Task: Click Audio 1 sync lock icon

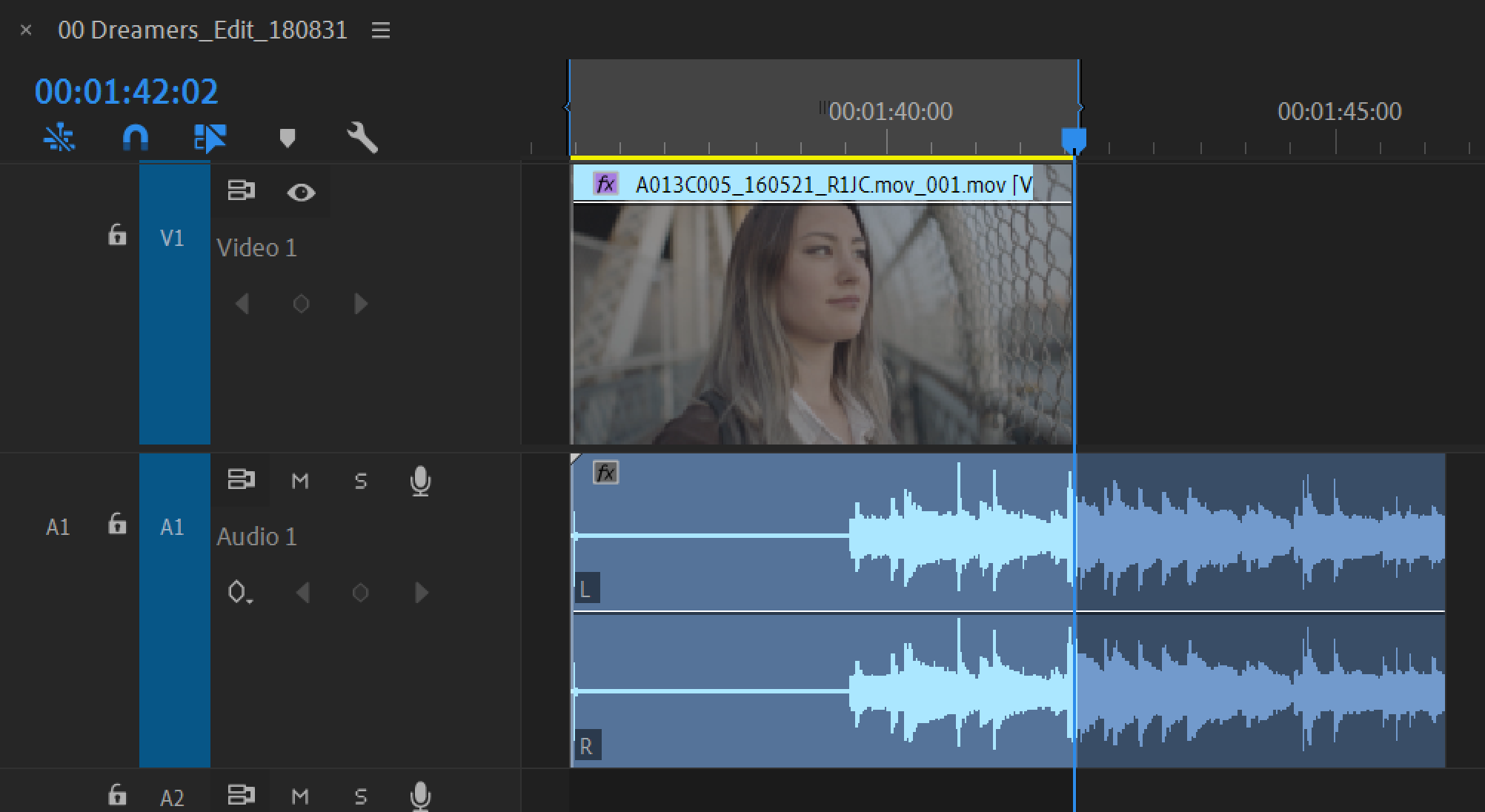Action: pyautogui.click(x=241, y=480)
